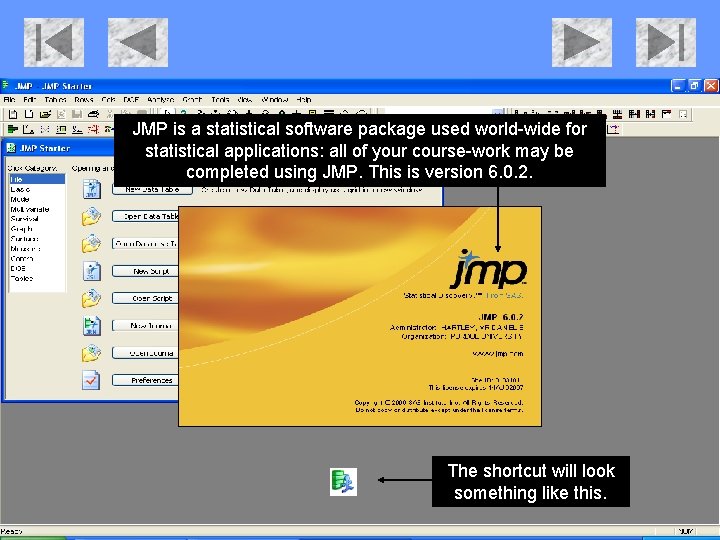720x540 pixels.
Task: Click the JMP splash screen logo
Action: pyautogui.click(x=489, y=269)
